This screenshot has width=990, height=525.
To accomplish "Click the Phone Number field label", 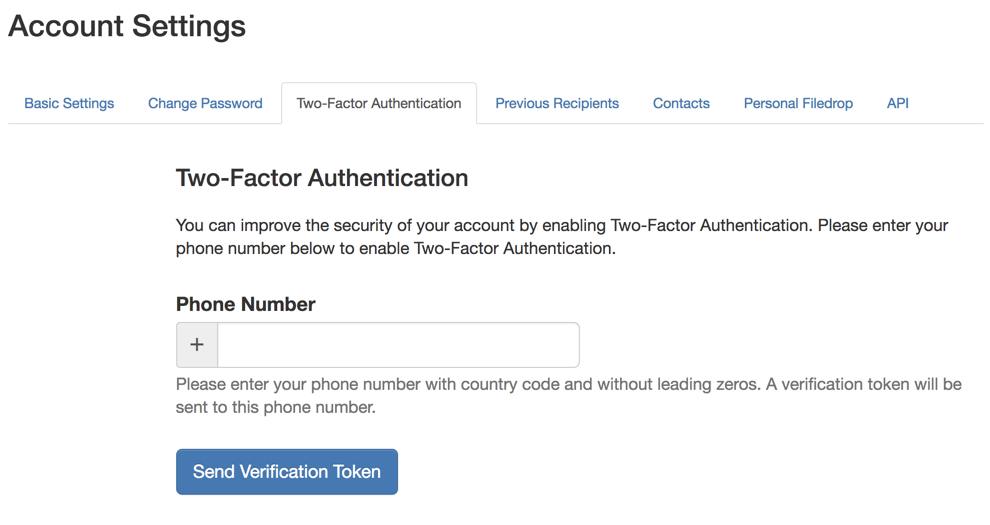I will (246, 304).
